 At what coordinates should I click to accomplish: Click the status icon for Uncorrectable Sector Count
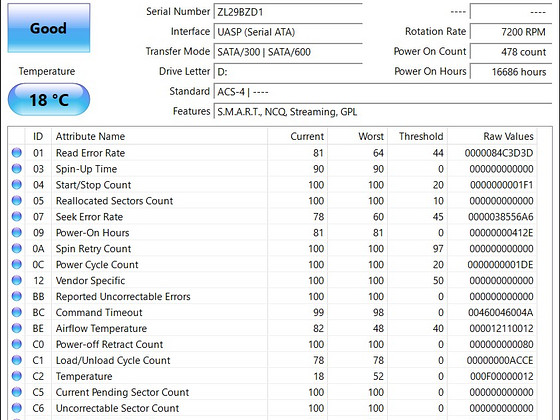click(16, 408)
